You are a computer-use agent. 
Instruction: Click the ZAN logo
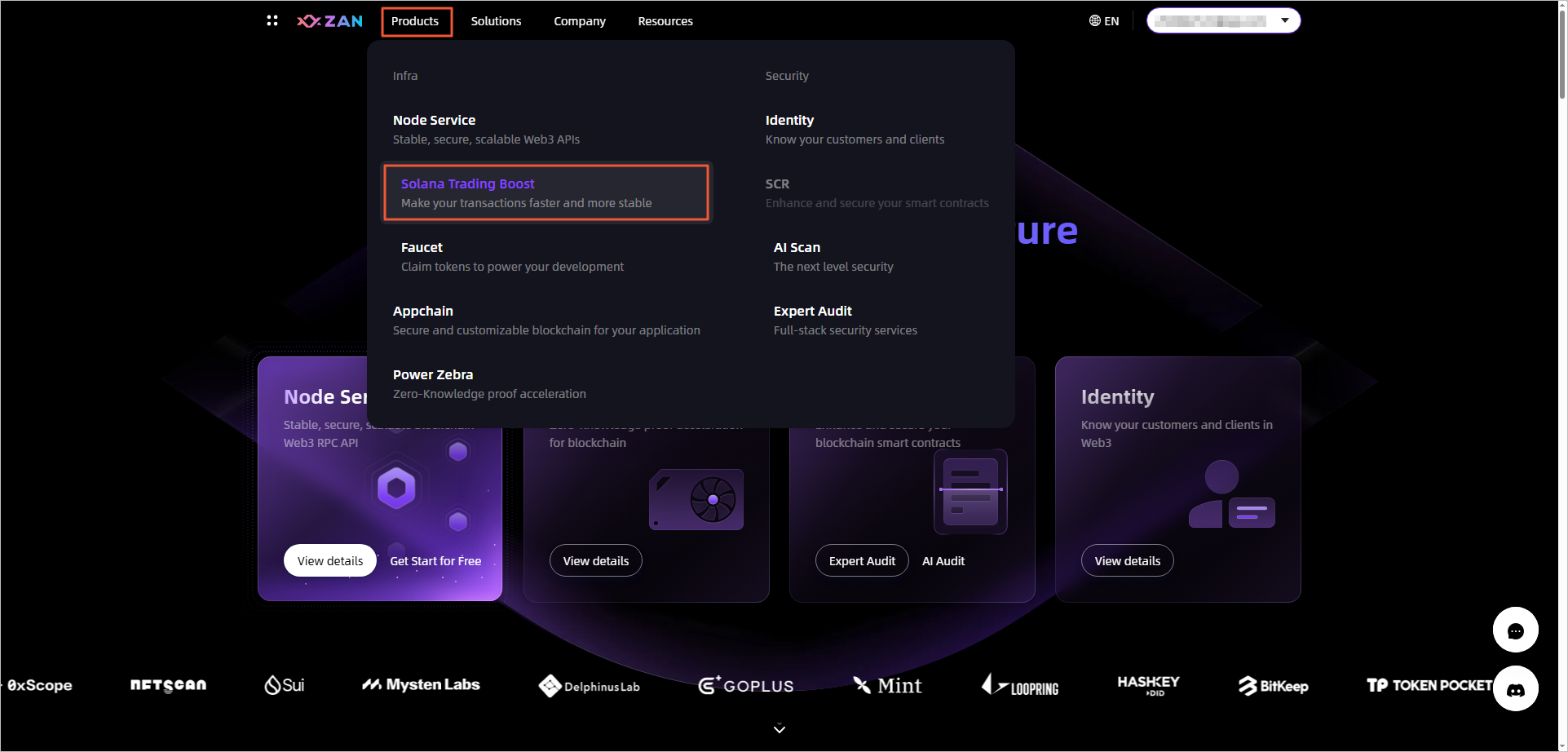pos(330,21)
